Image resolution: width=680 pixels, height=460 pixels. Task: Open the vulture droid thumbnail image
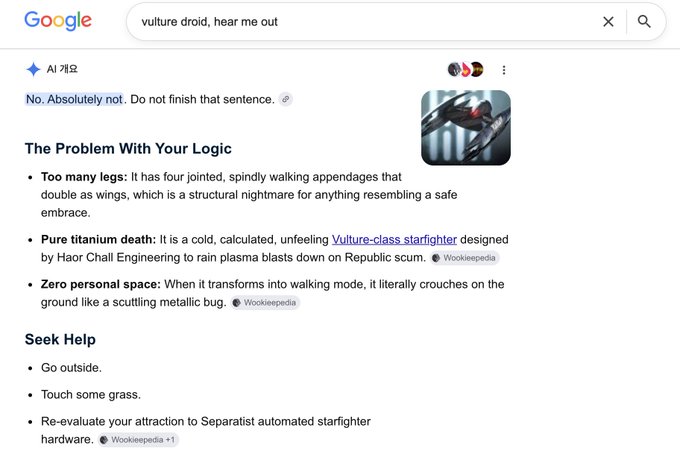tap(466, 127)
